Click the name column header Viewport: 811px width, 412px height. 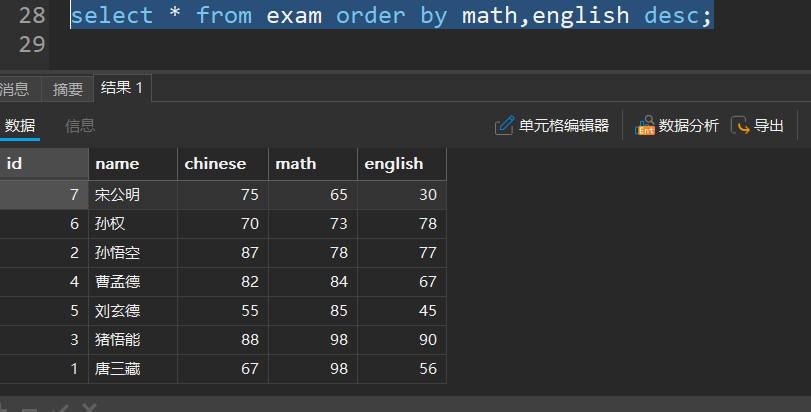(x=133, y=164)
